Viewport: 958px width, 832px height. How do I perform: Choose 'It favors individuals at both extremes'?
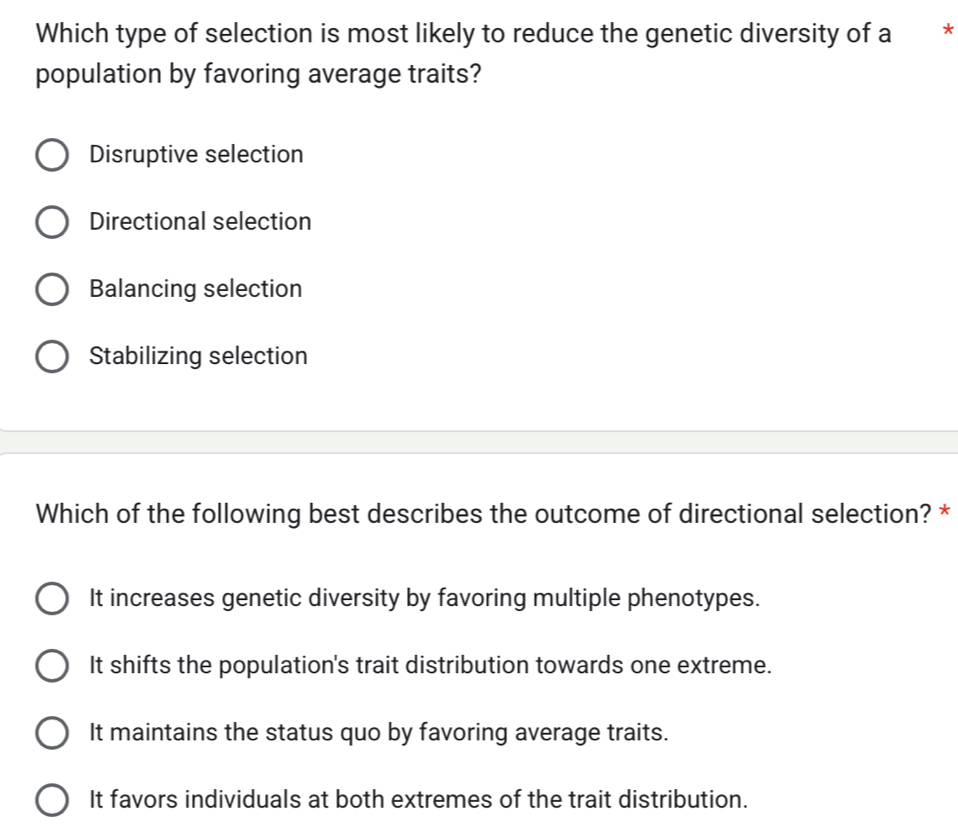[x=52, y=799]
